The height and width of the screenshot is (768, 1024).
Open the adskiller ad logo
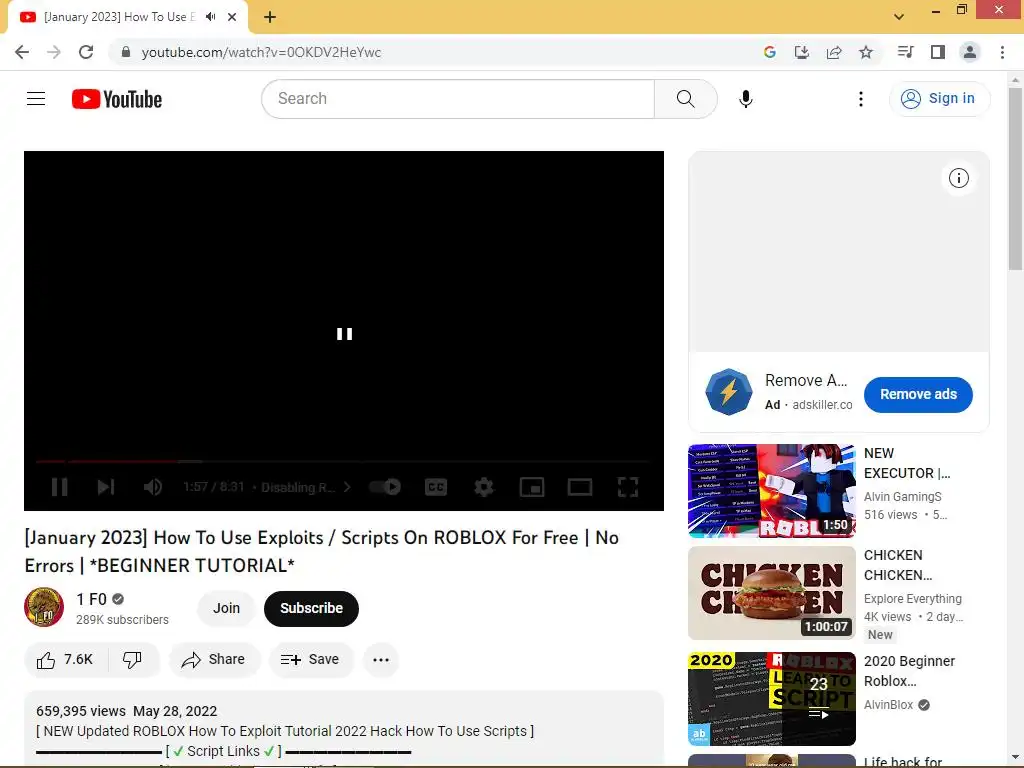[x=729, y=392]
